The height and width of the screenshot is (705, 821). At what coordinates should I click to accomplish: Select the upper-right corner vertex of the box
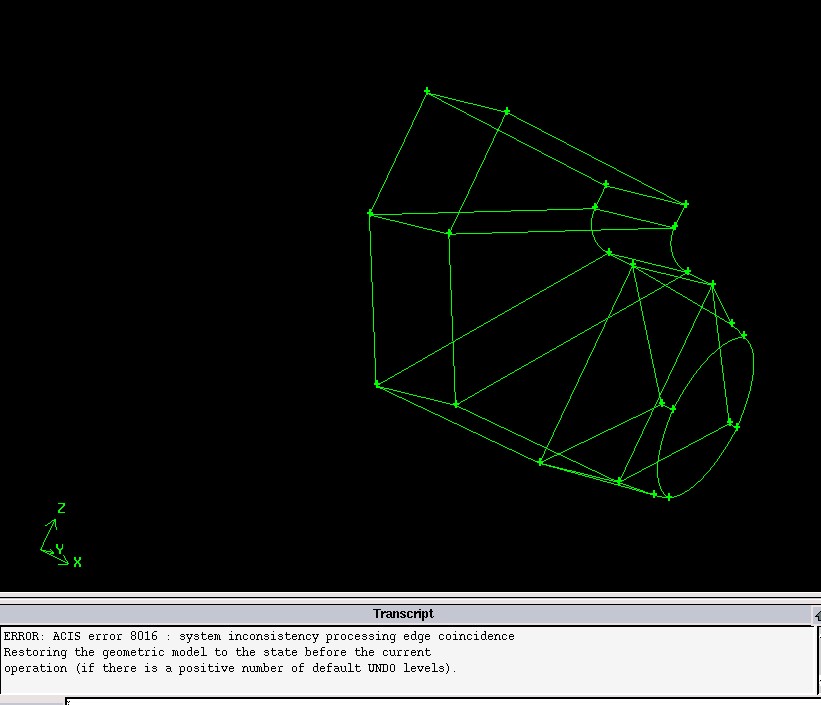tap(686, 204)
